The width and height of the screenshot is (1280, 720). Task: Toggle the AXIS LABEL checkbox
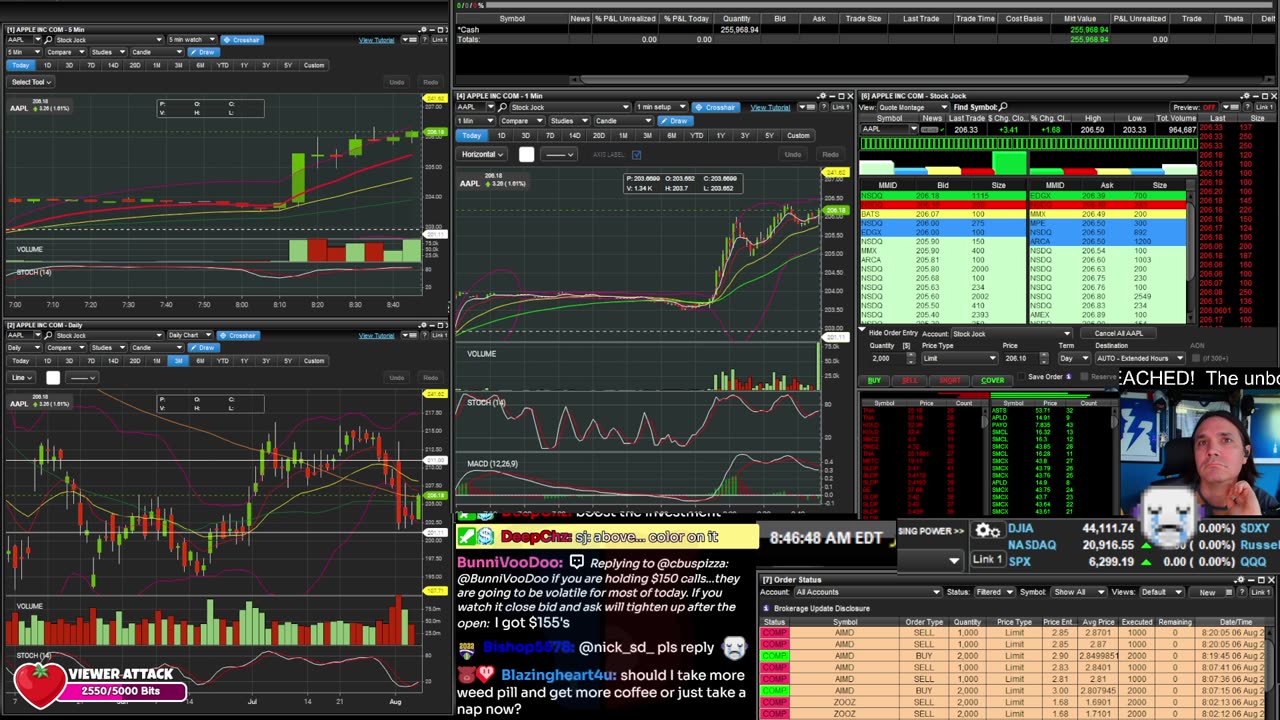click(x=636, y=154)
